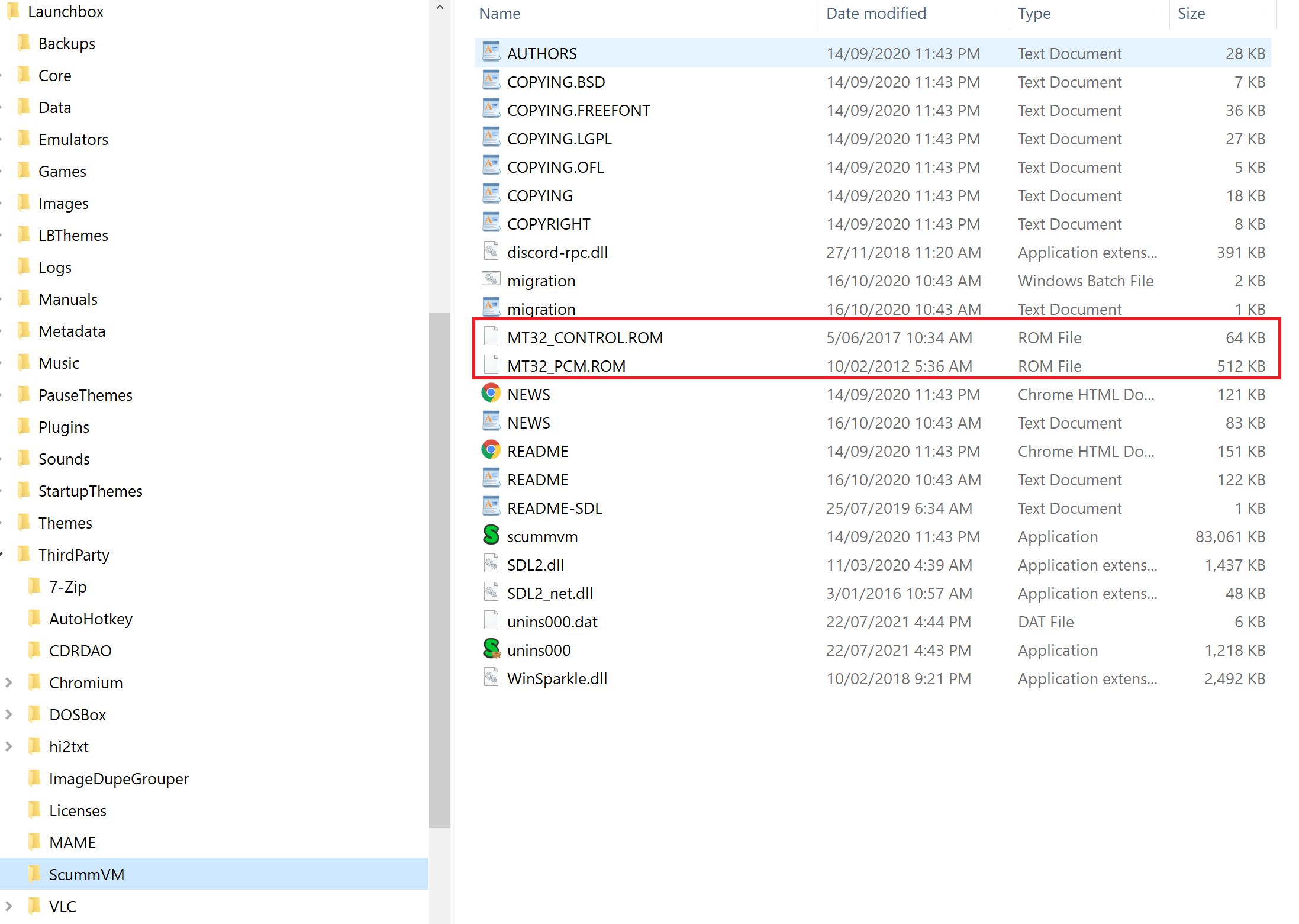Click the migration batch file icon
The height and width of the screenshot is (924, 1299).
(x=491, y=279)
